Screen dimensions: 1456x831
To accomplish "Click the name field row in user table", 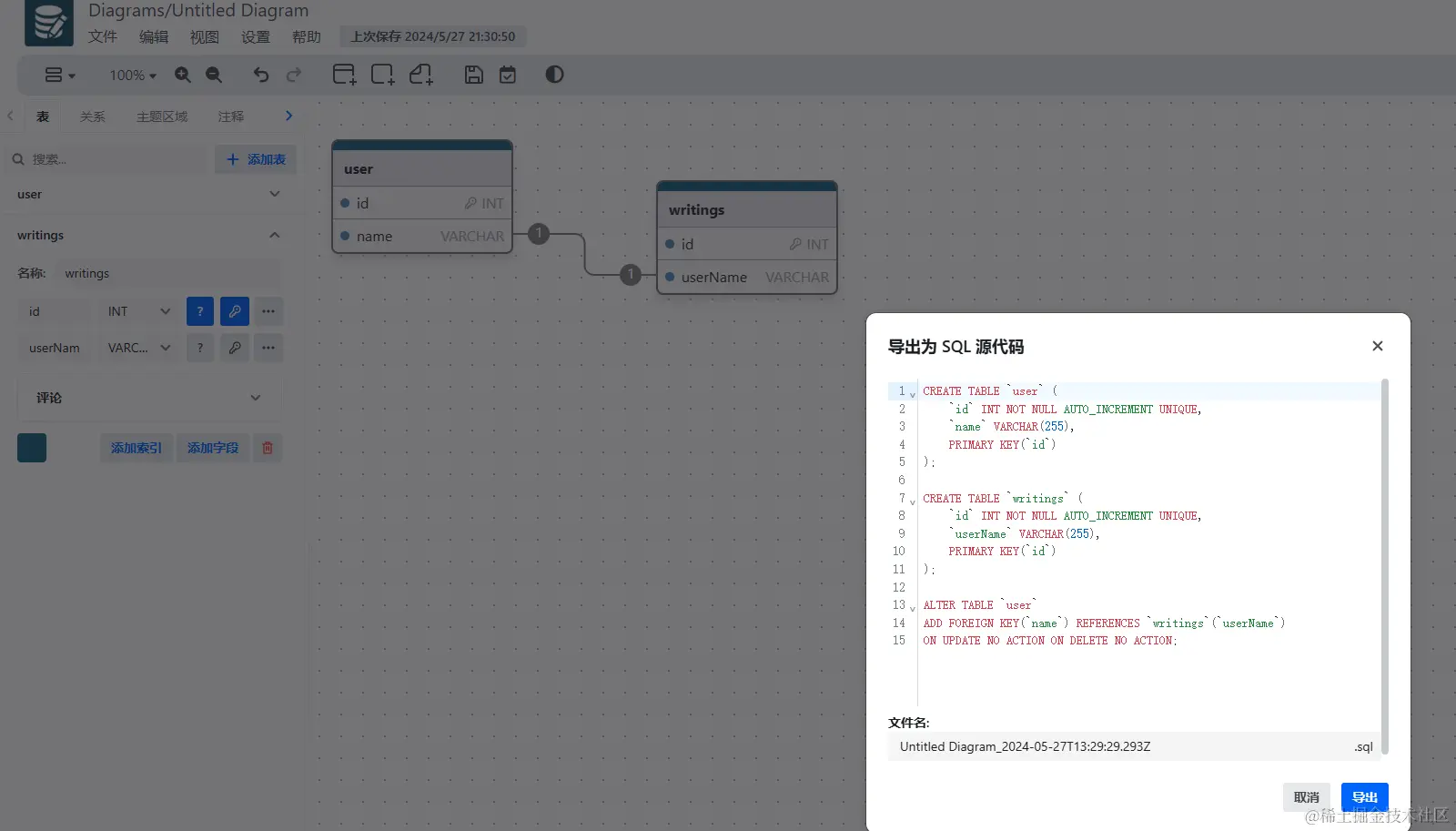I will pos(422,236).
